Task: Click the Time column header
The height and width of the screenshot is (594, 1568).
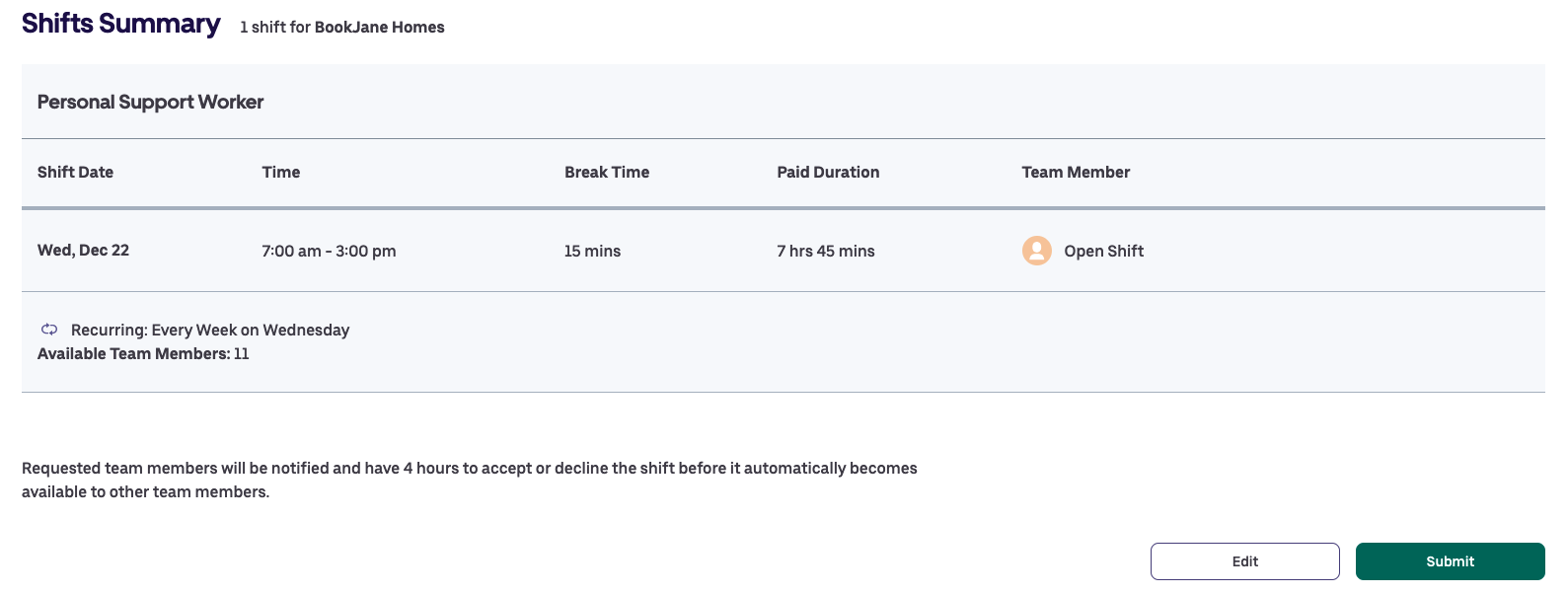Action: point(280,172)
